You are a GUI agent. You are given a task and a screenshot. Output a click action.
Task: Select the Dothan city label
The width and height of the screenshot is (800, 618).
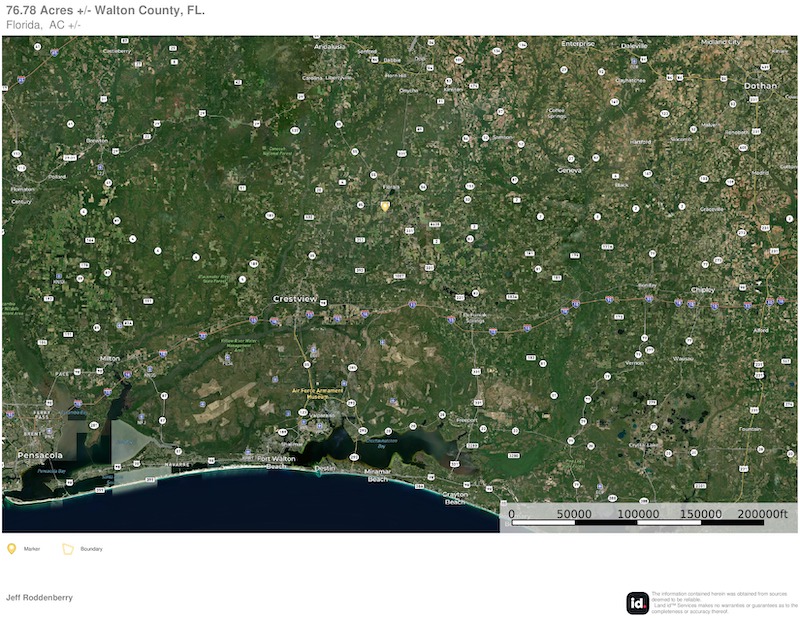pyautogui.click(x=760, y=86)
